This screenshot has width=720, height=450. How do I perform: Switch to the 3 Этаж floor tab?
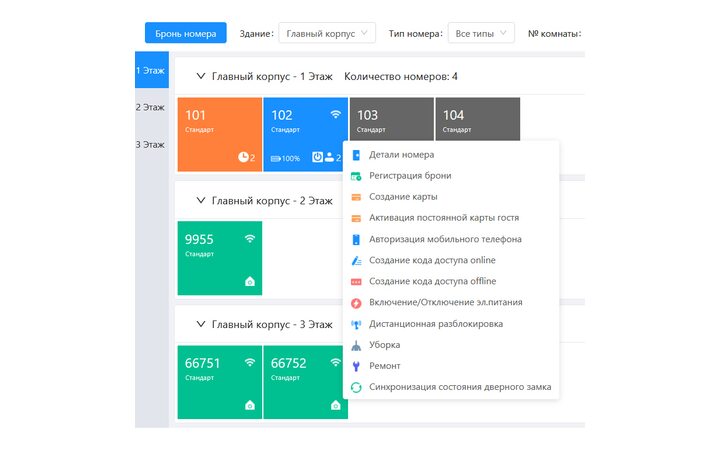[x=150, y=144]
